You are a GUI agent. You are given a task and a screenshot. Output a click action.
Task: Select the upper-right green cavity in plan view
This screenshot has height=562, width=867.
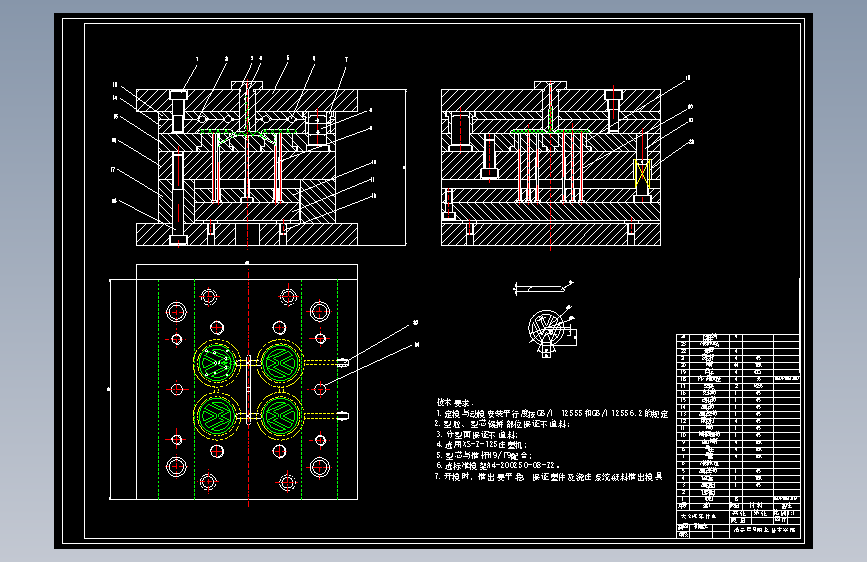280,363
